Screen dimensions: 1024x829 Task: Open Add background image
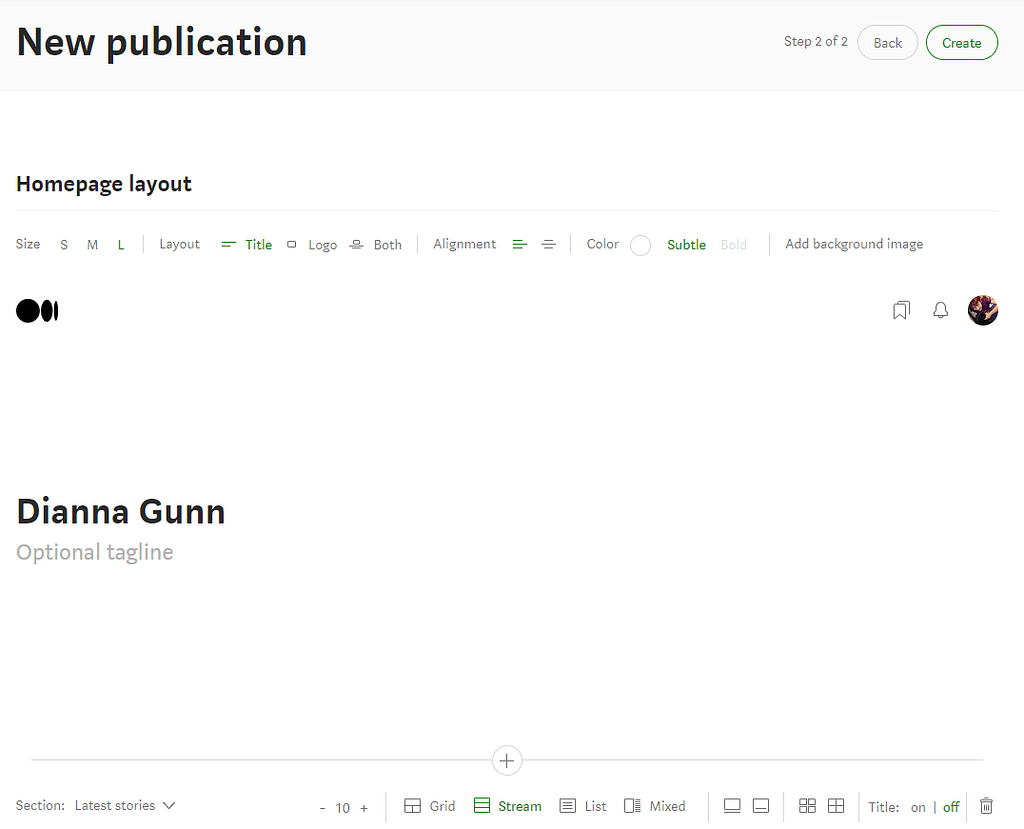click(853, 244)
